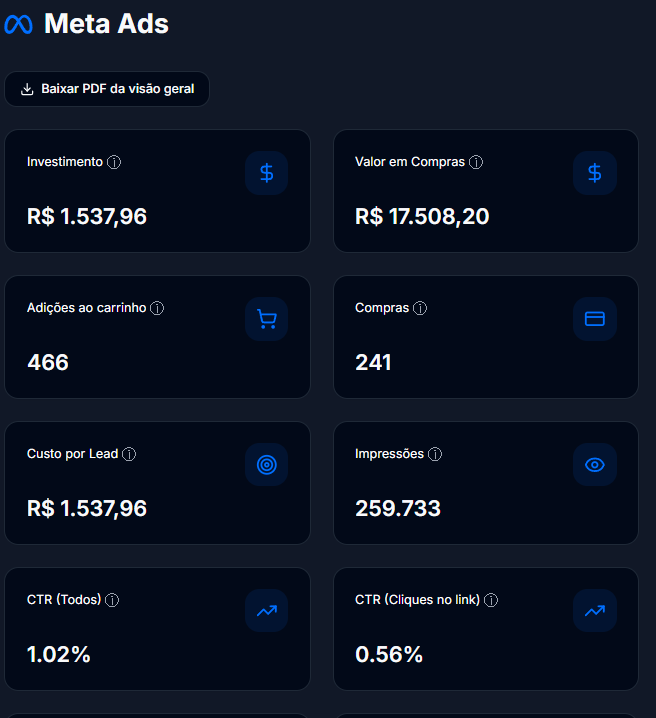The height and width of the screenshot is (718, 656).
Task: Click the target icon in Custo por Lead card
Action: coord(266,465)
